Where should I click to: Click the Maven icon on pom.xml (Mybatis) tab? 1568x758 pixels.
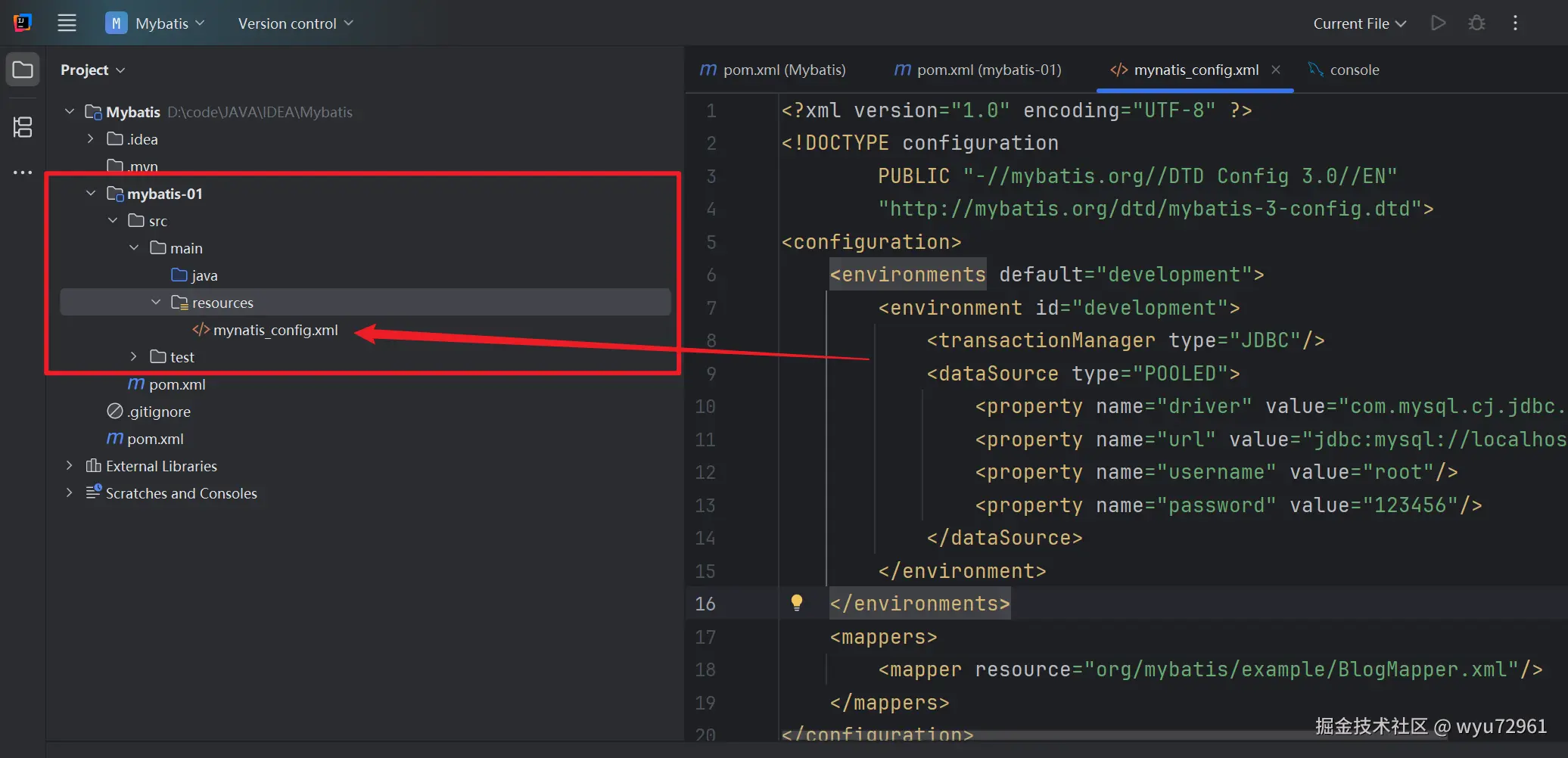708,70
